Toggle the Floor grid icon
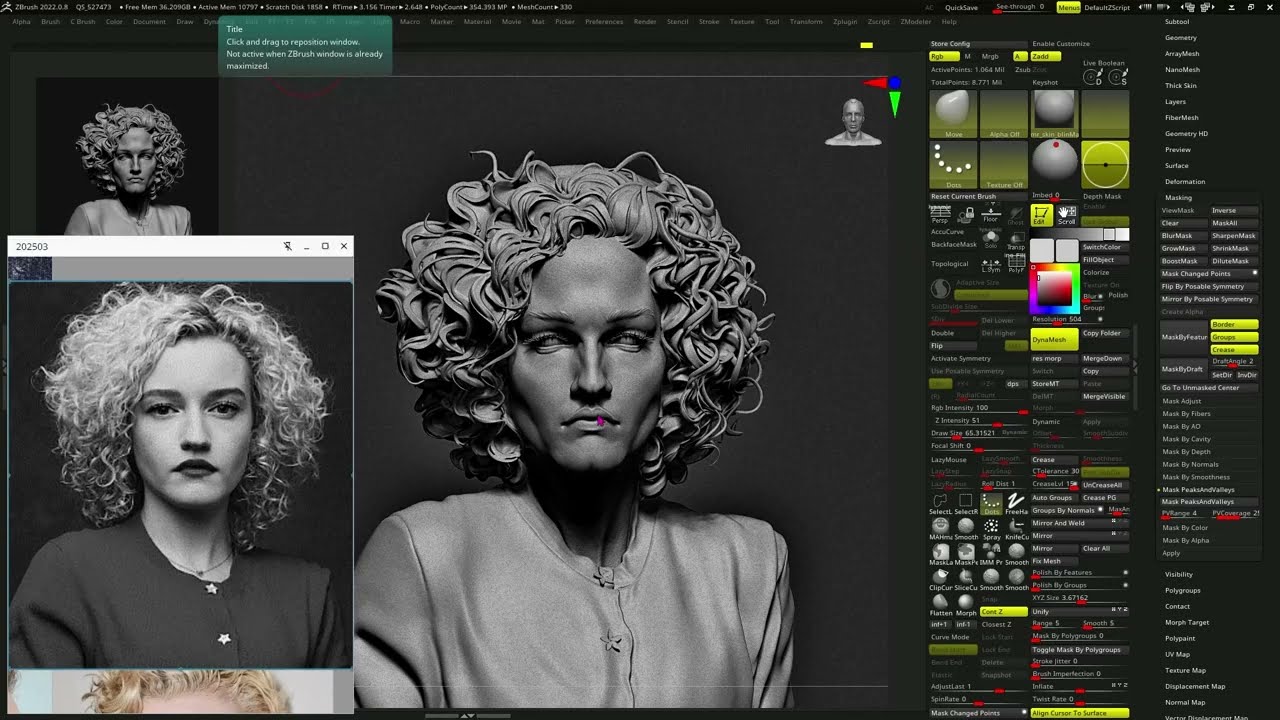1280x720 pixels. tap(990, 214)
